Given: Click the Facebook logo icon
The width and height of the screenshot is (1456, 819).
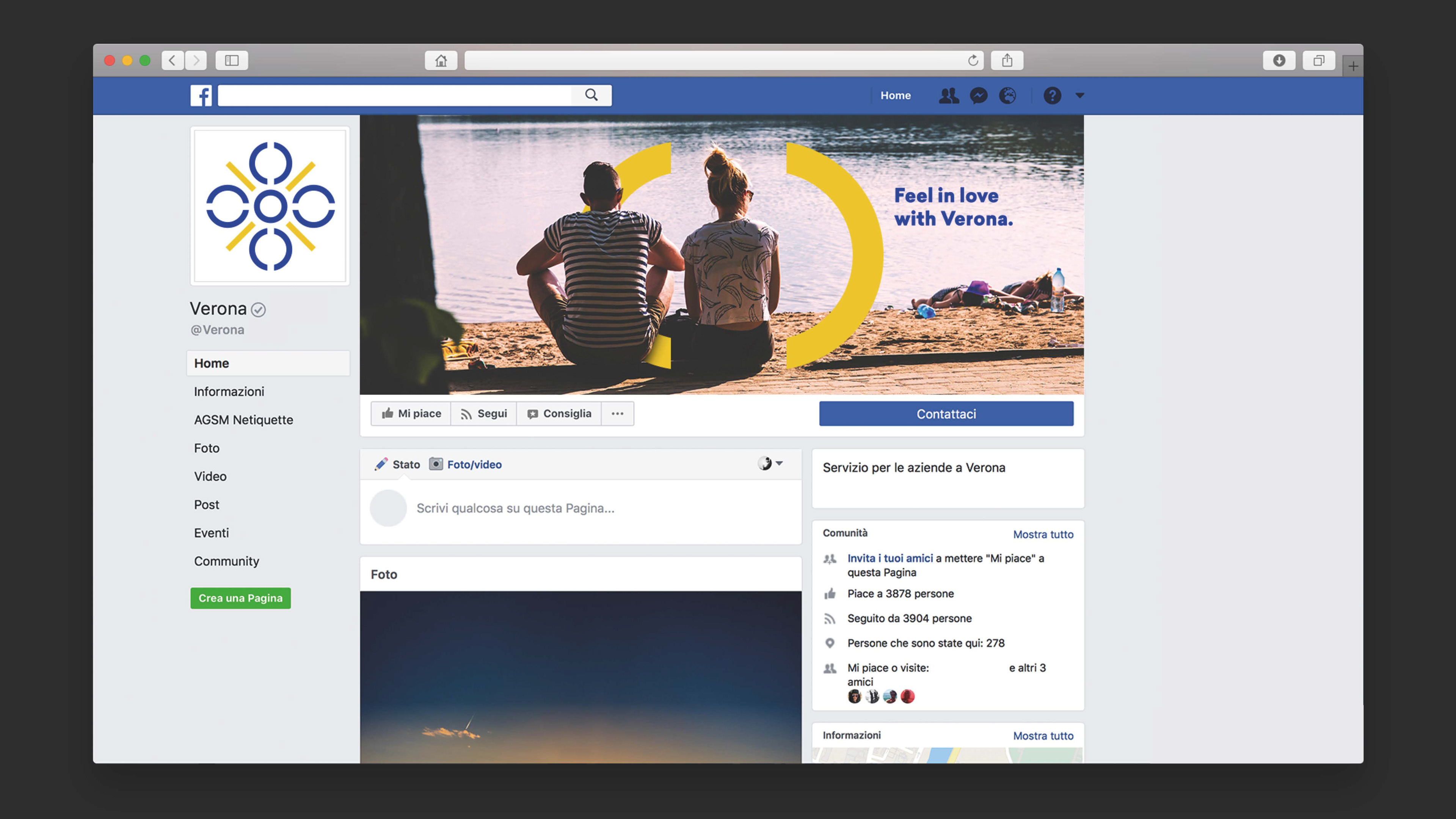Looking at the screenshot, I should tap(201, 96).
